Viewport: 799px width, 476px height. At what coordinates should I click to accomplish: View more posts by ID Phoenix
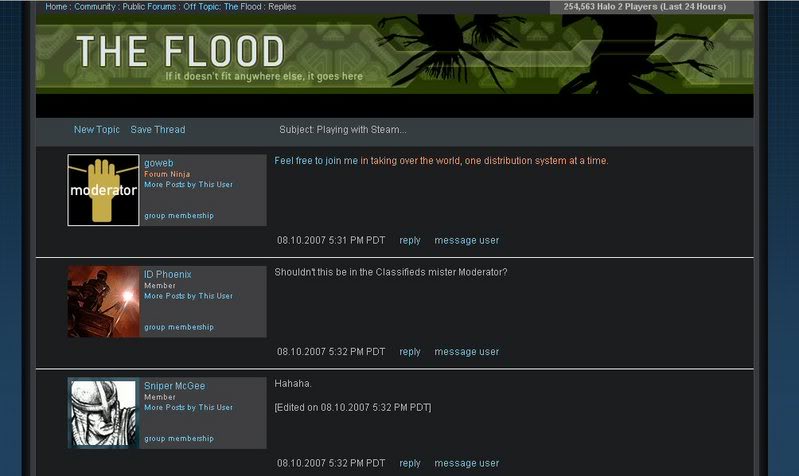(x=189, y=296)
